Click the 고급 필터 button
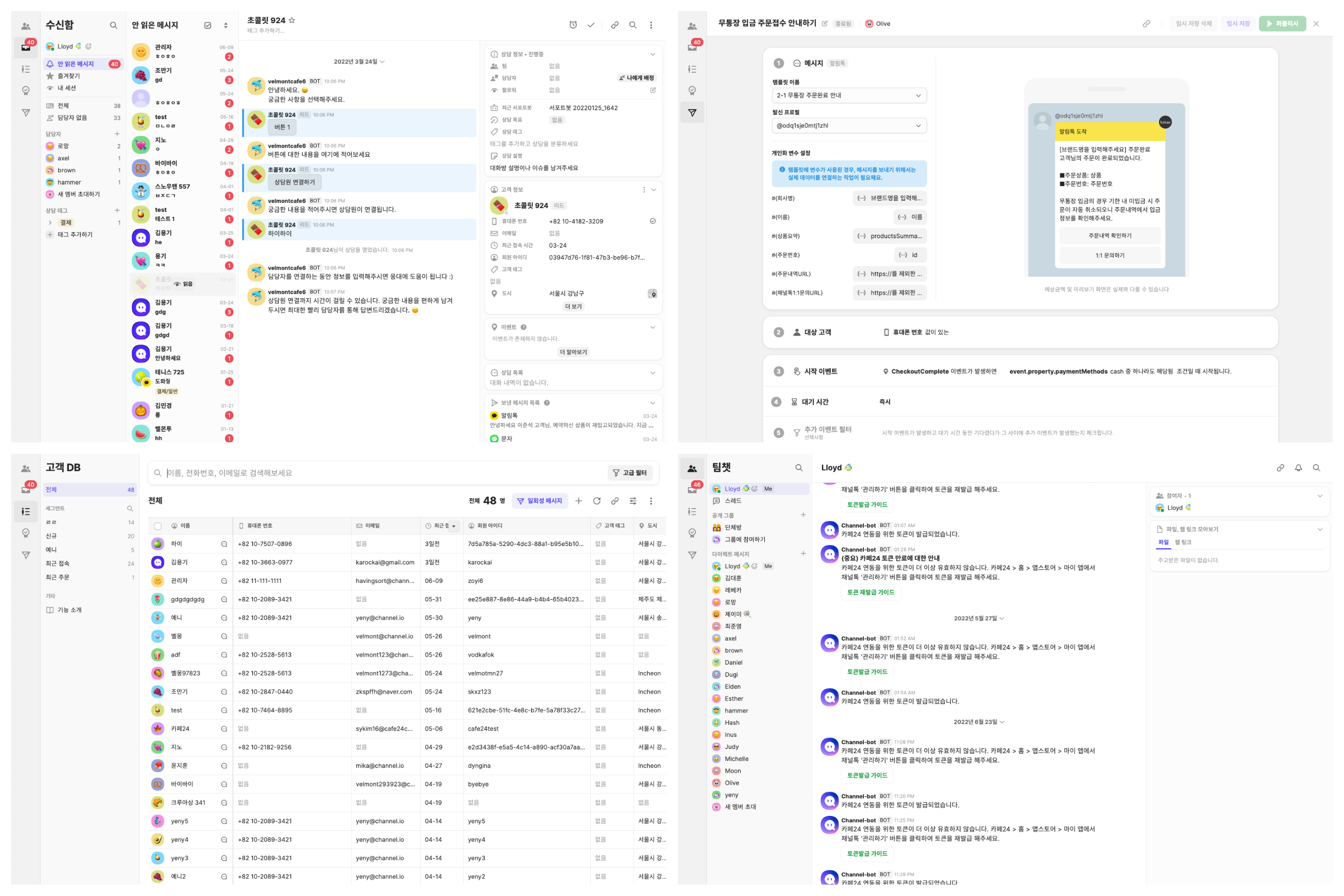1344x896 pixels. click(x=630, y=473)
